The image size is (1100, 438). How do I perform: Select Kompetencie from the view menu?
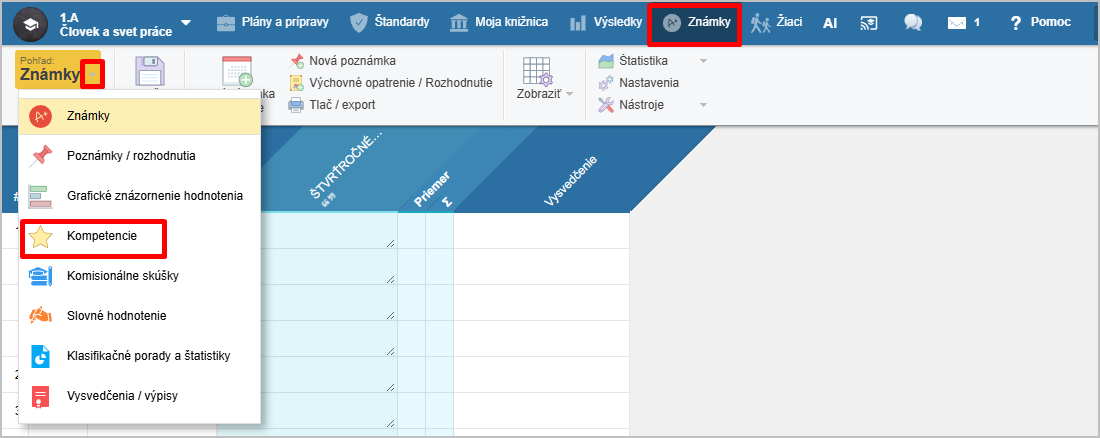[101, 237]
